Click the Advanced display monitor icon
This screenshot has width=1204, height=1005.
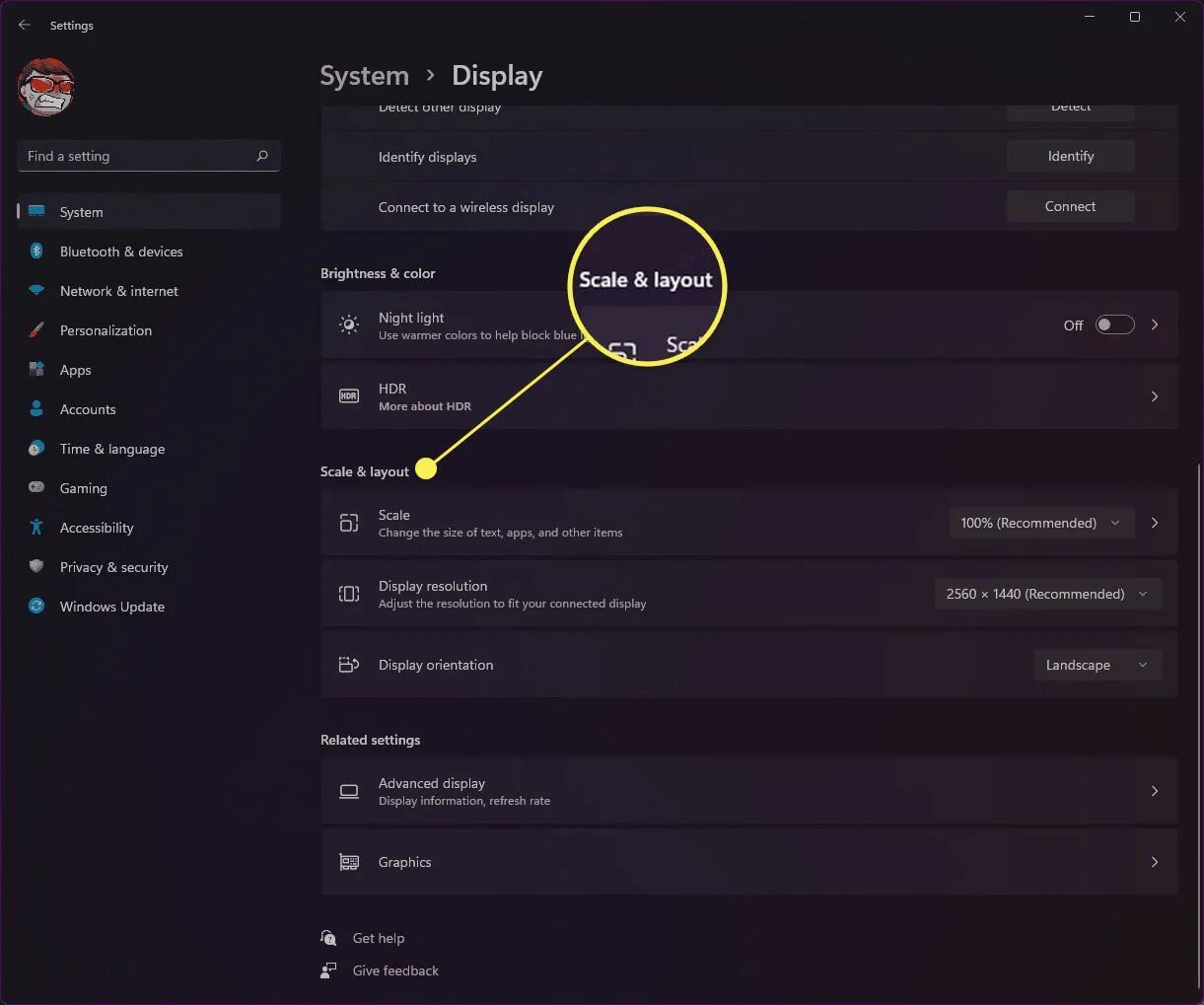349,791
